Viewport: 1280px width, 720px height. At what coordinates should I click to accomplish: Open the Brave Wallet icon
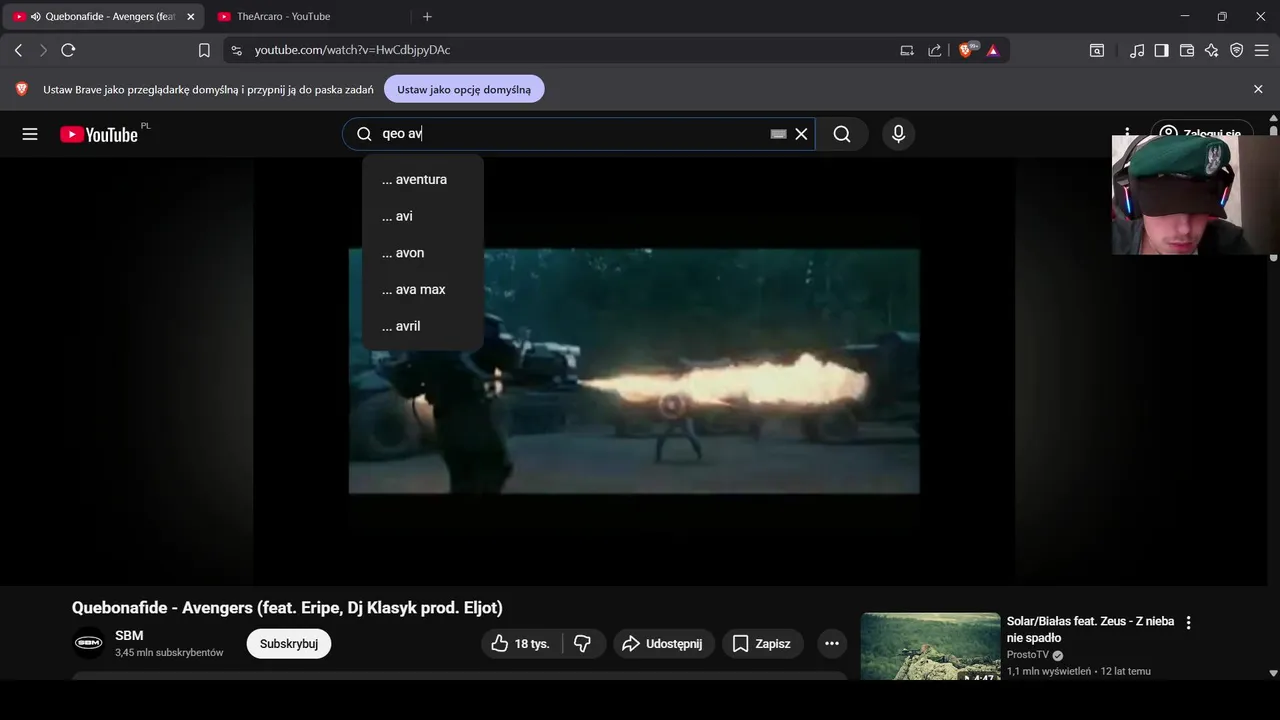1187,50
